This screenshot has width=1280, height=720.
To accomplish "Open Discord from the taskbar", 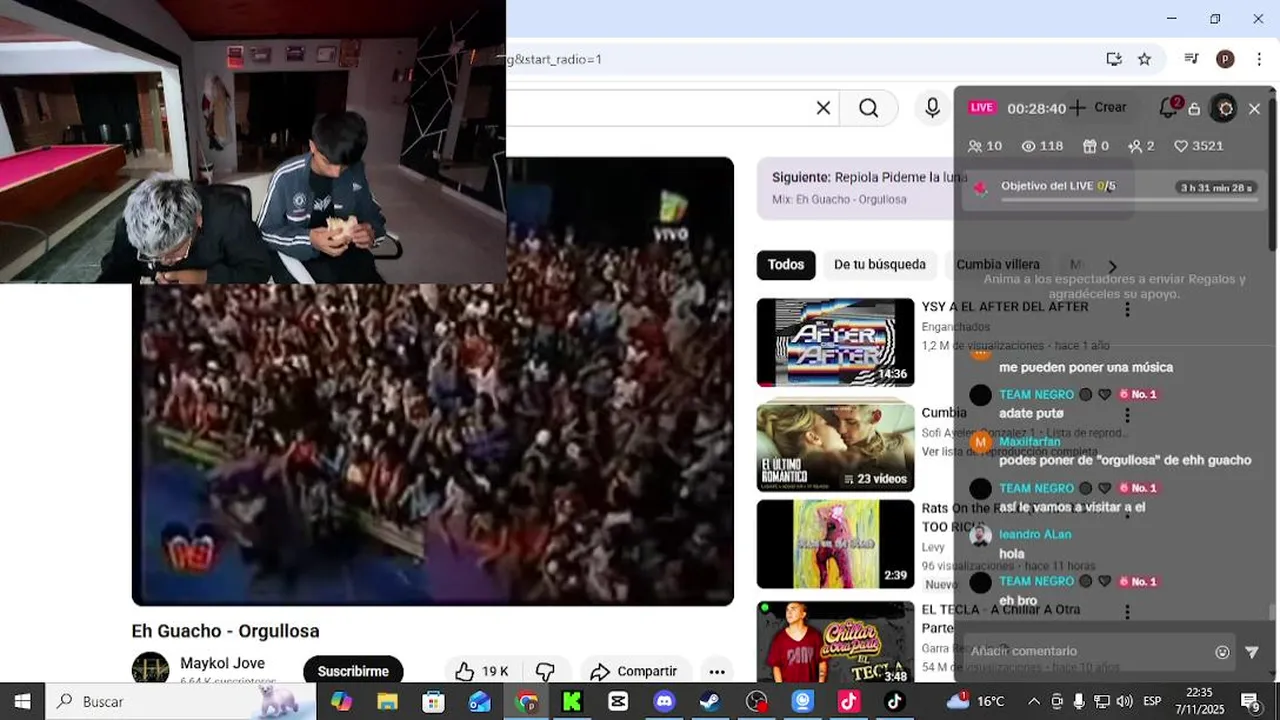I will tap(664, 701).
